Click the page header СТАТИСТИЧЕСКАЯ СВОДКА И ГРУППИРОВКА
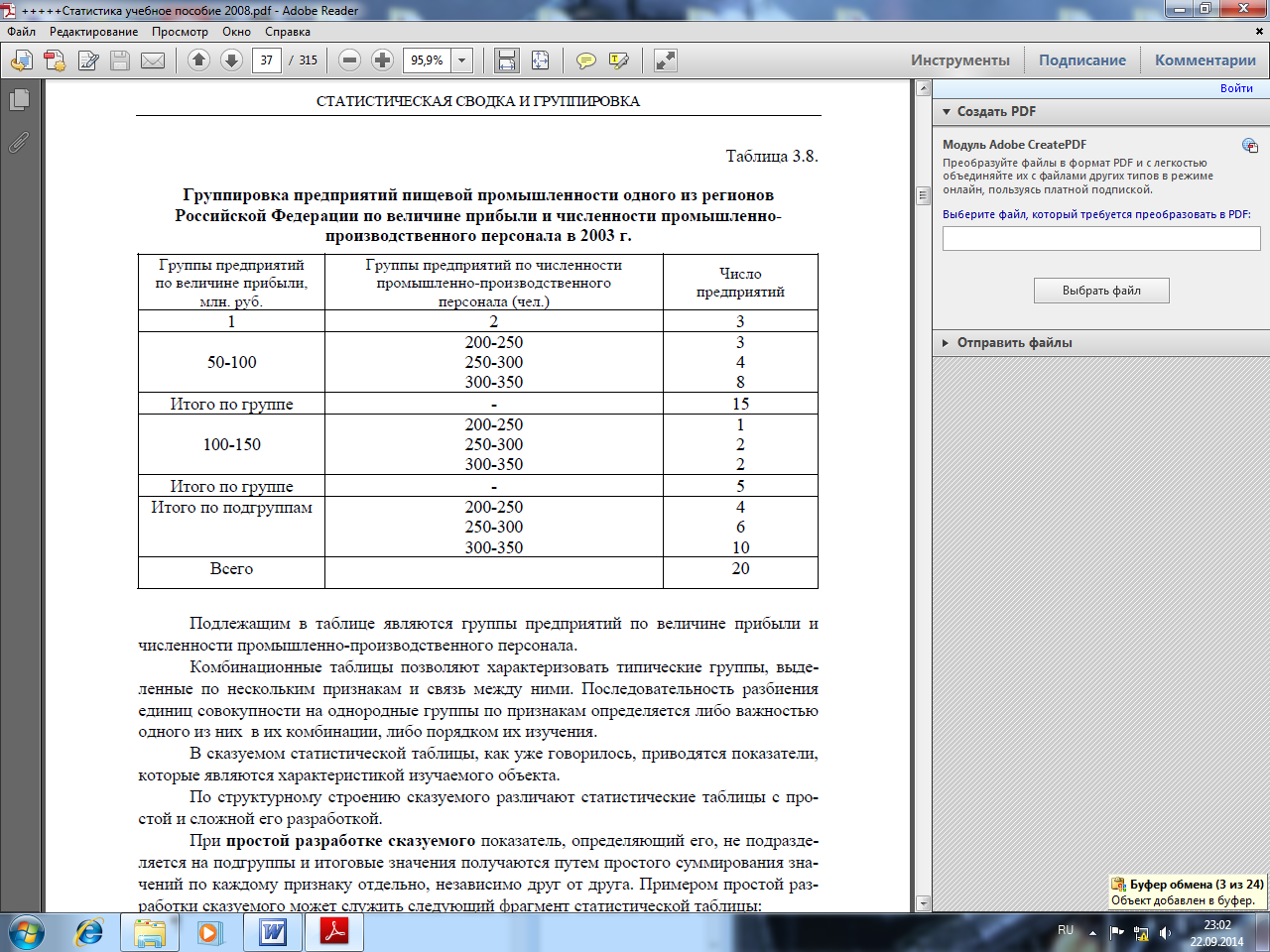 click(478, 101)
